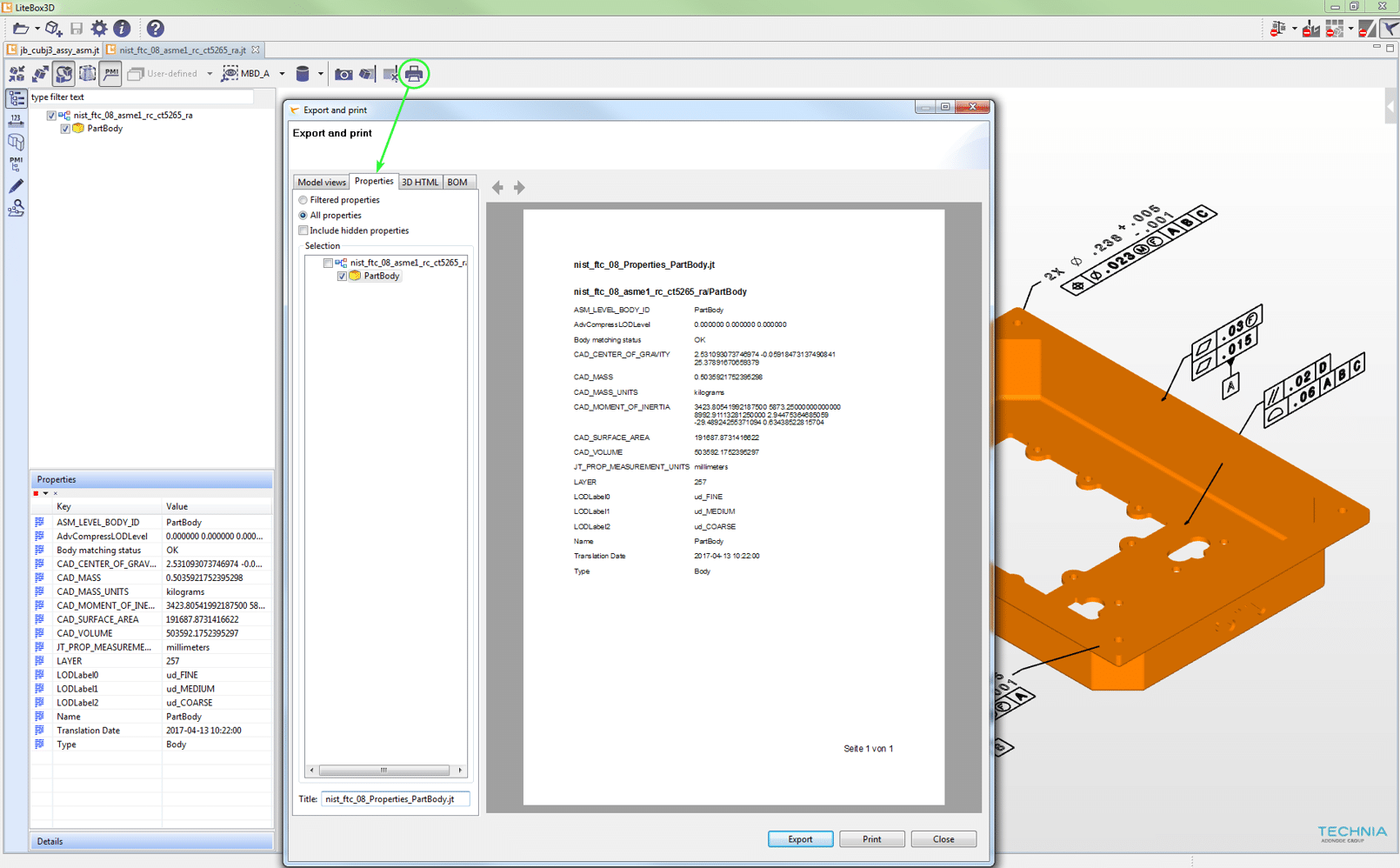Click the blue cylinder database icon
1400x868 pixels.
tap(303, 74)
